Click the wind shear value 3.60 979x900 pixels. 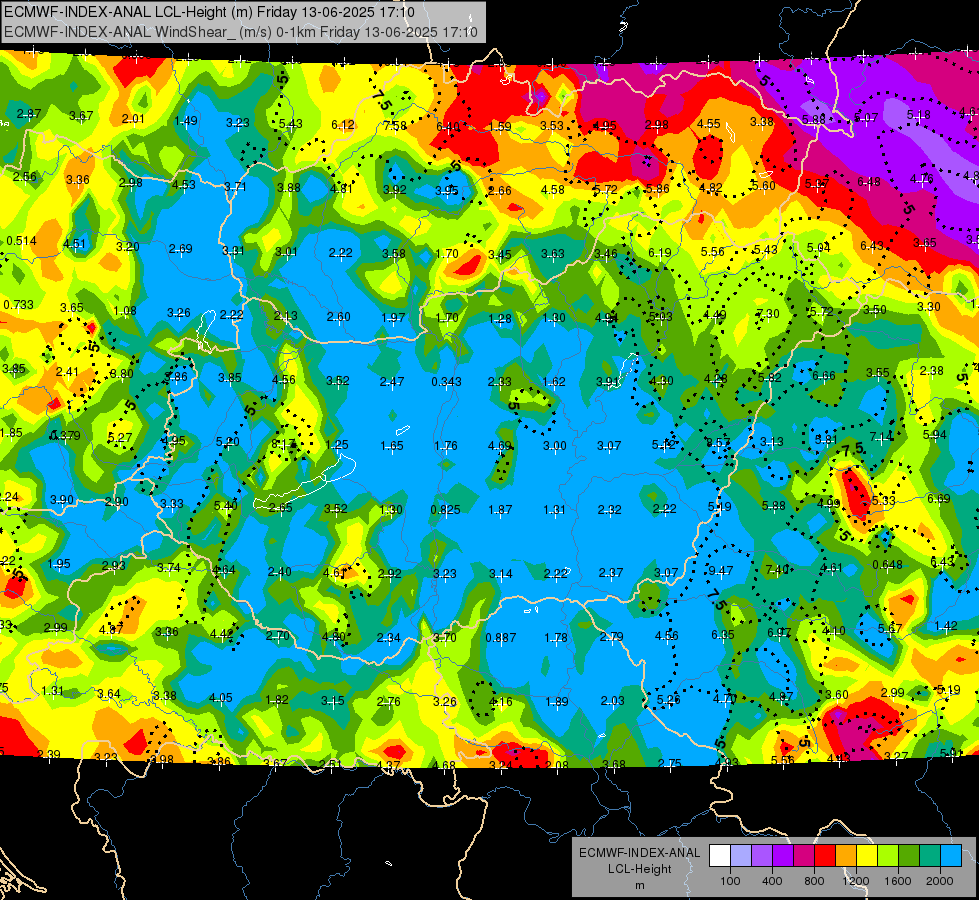coord(837,695)
